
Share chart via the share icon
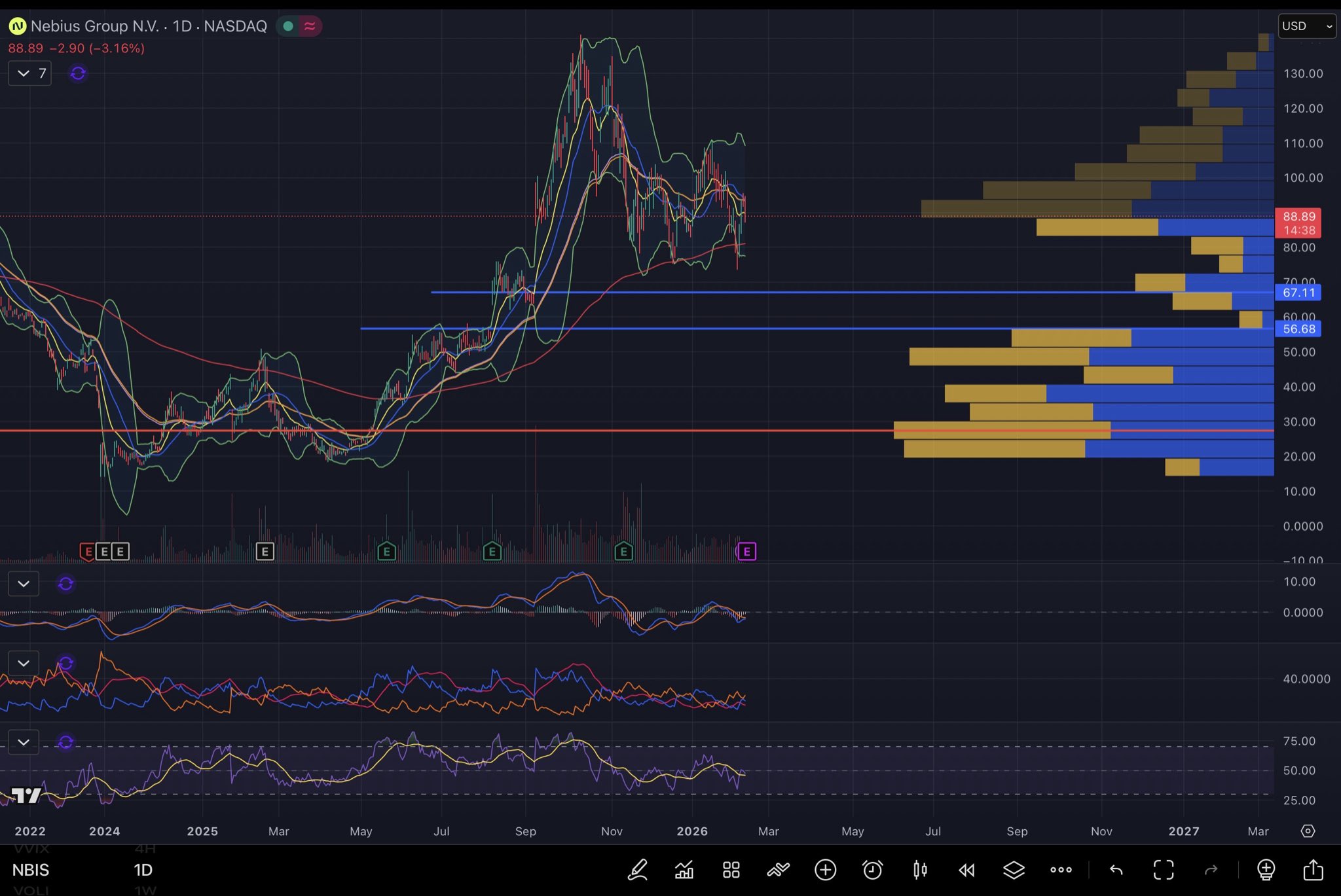1313,870
